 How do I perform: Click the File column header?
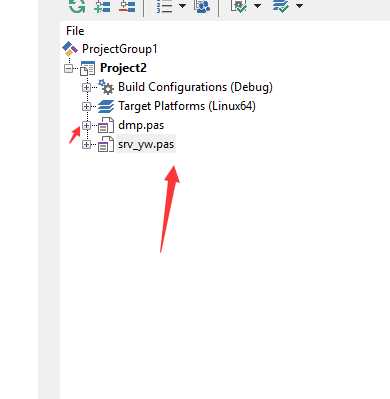(x=75, y=31)
